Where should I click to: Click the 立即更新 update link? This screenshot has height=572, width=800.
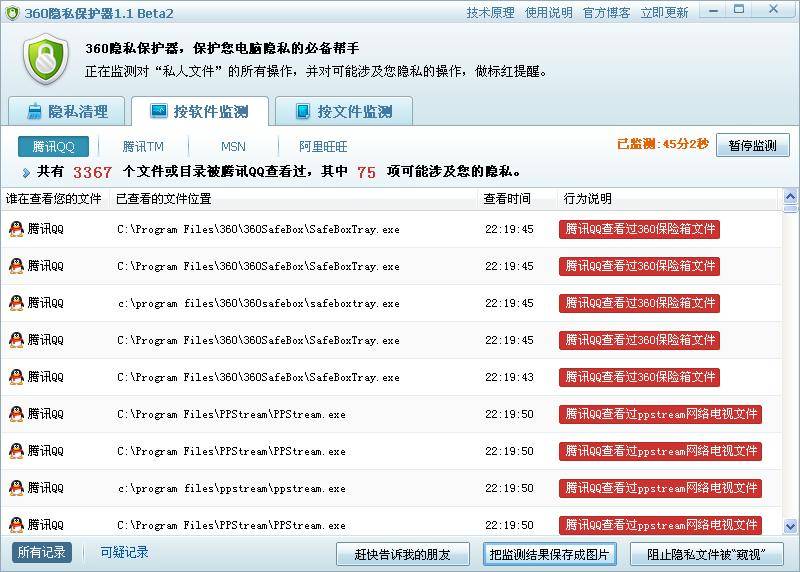point(664,13)
